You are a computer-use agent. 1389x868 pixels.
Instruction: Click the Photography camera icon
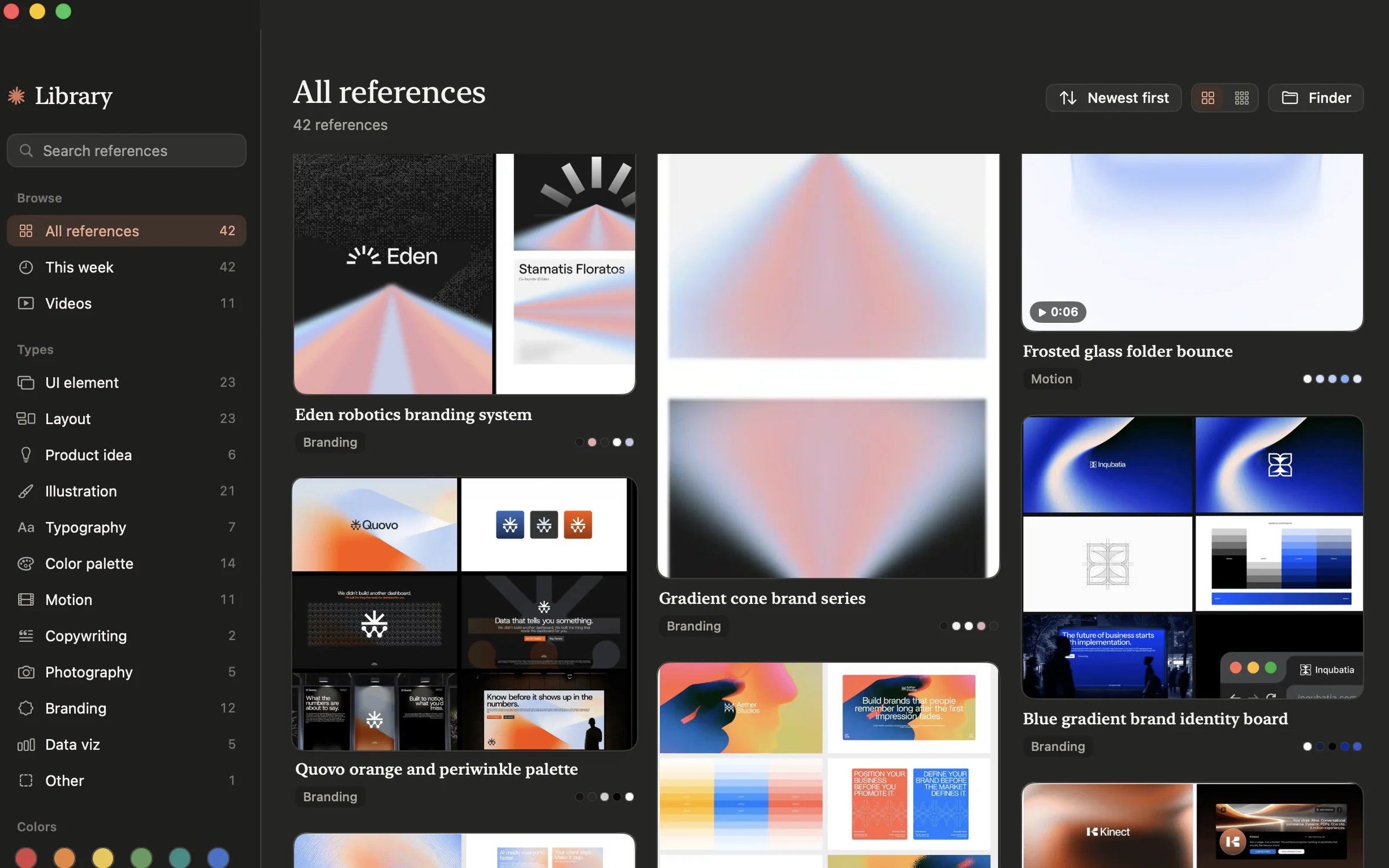pyautogui.click(x=25, y=672)
